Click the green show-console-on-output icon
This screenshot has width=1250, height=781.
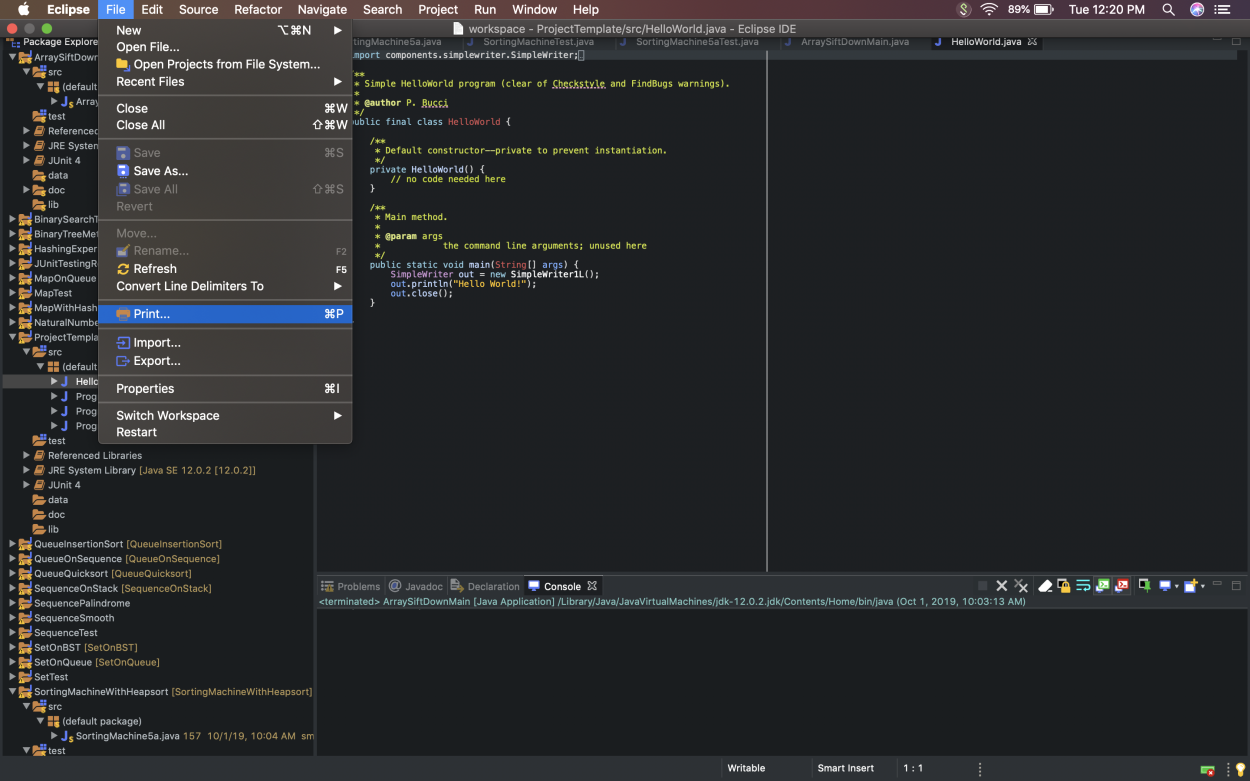click(1102, 586)
